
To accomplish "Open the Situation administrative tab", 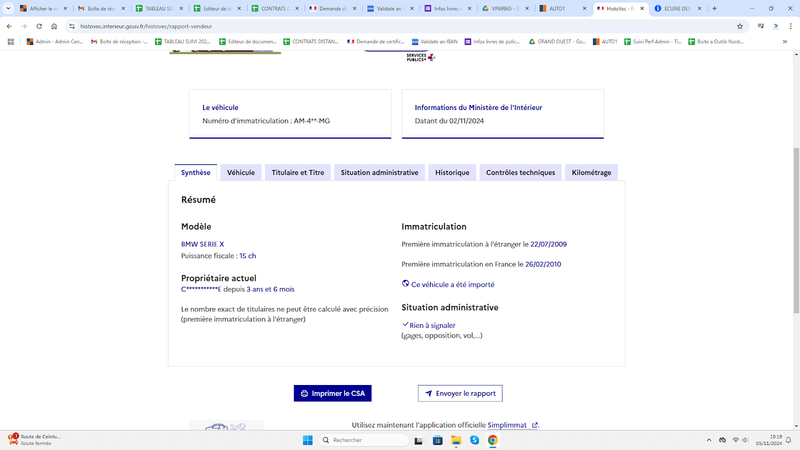I will tap(379, 172).
